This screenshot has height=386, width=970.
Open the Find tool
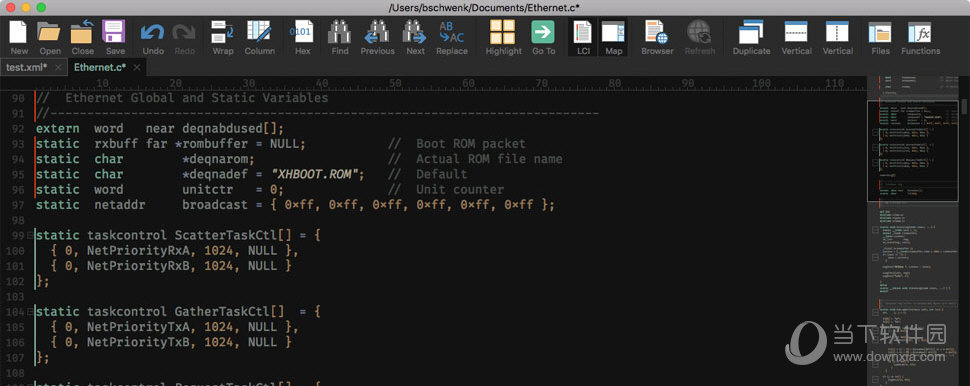340,37
